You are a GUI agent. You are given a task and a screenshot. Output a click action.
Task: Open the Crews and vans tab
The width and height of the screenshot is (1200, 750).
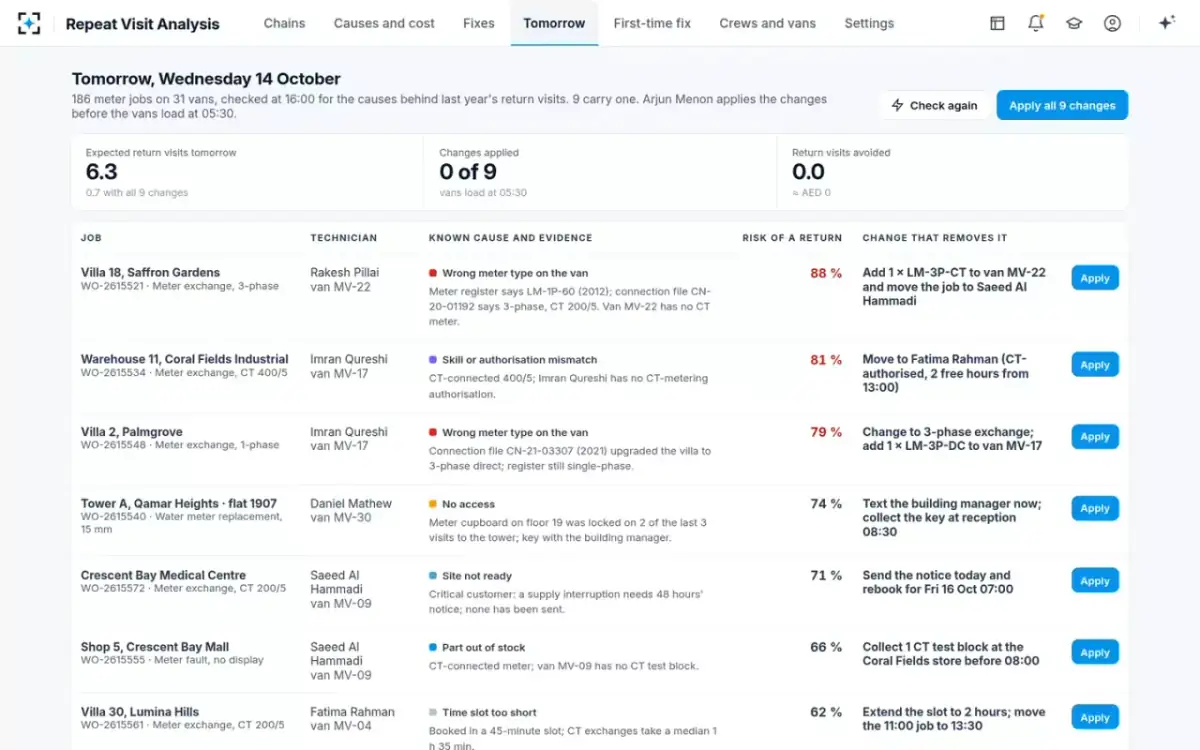click(x=767, y=23)
